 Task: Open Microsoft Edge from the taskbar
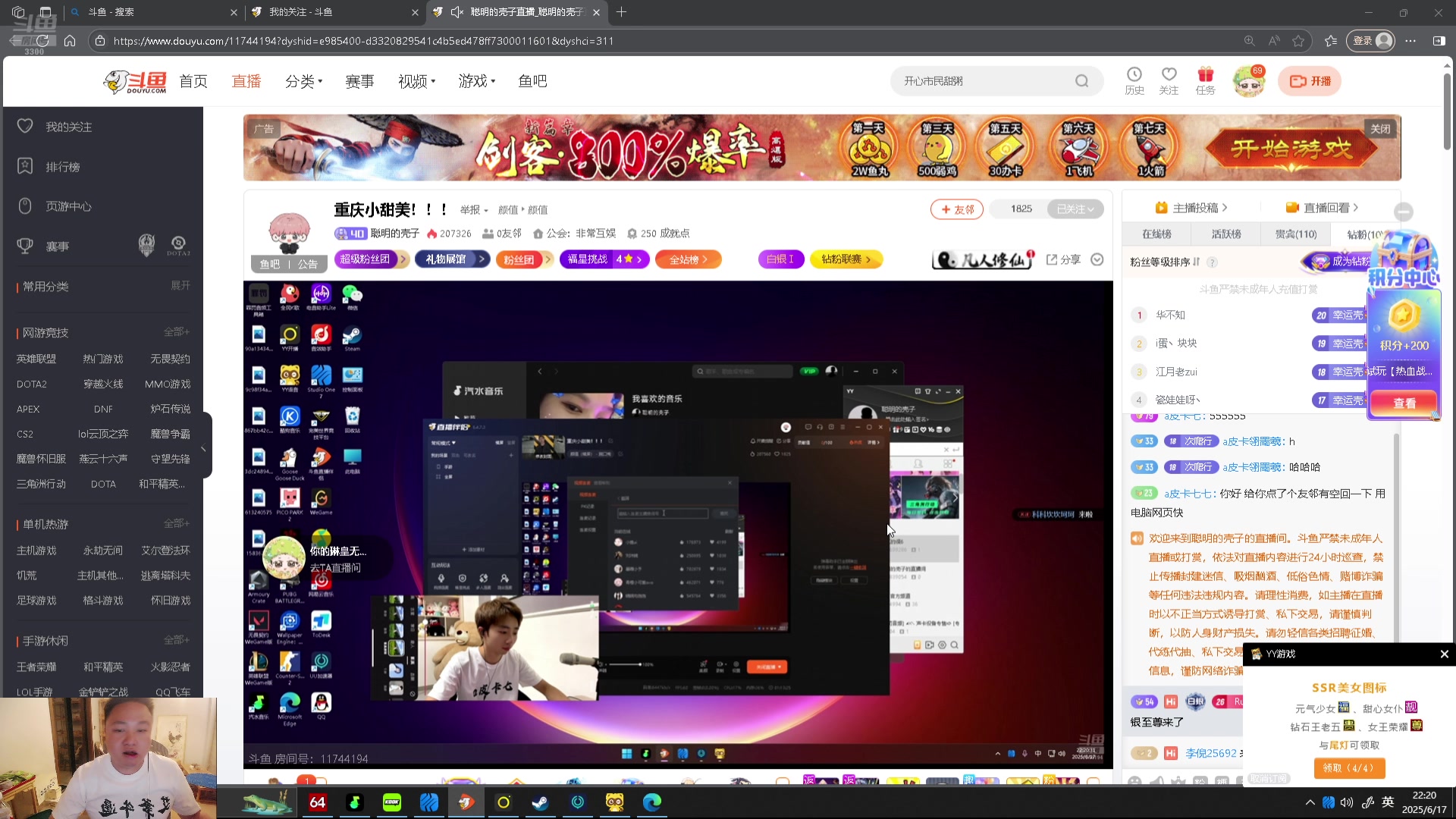pyautogui.click(x=652, y=802)
